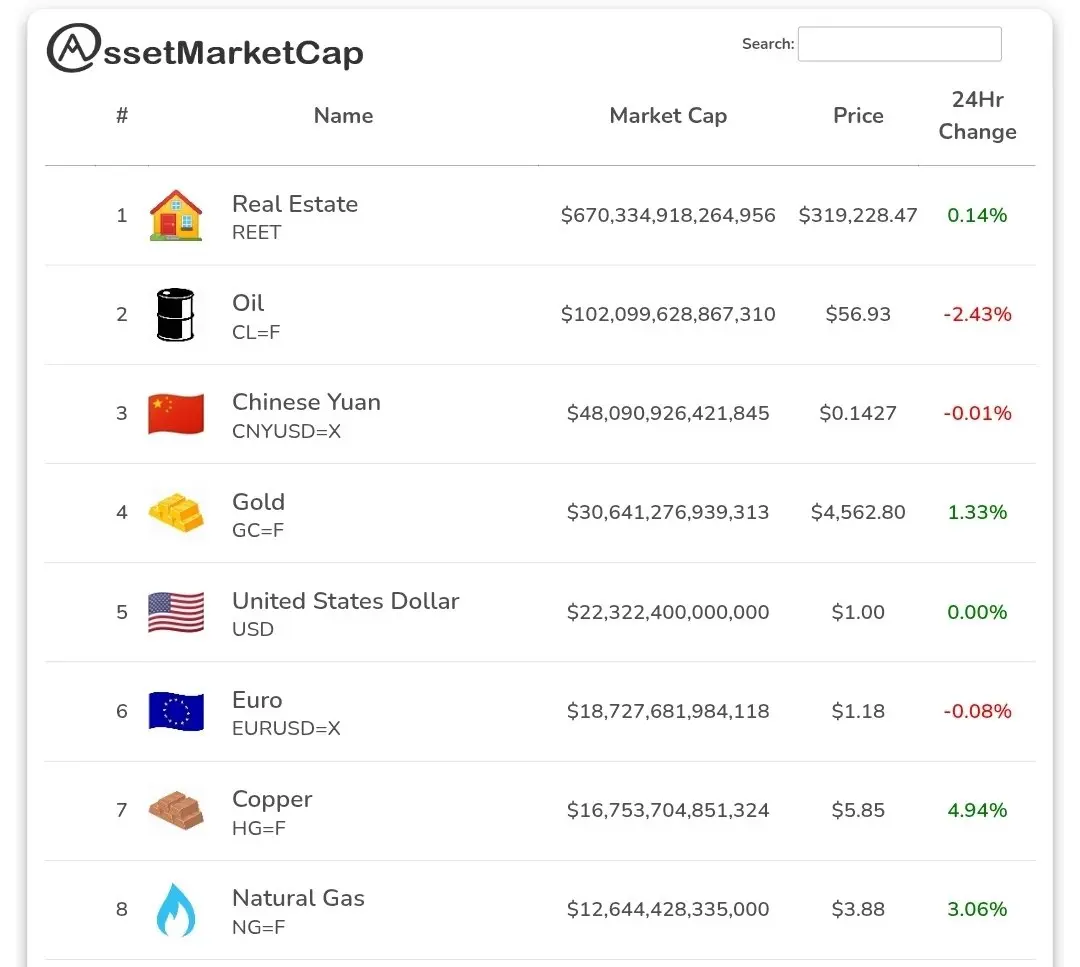Focus the Search input field
This screenshot has width=1080, height=967.
pos(899,44)
